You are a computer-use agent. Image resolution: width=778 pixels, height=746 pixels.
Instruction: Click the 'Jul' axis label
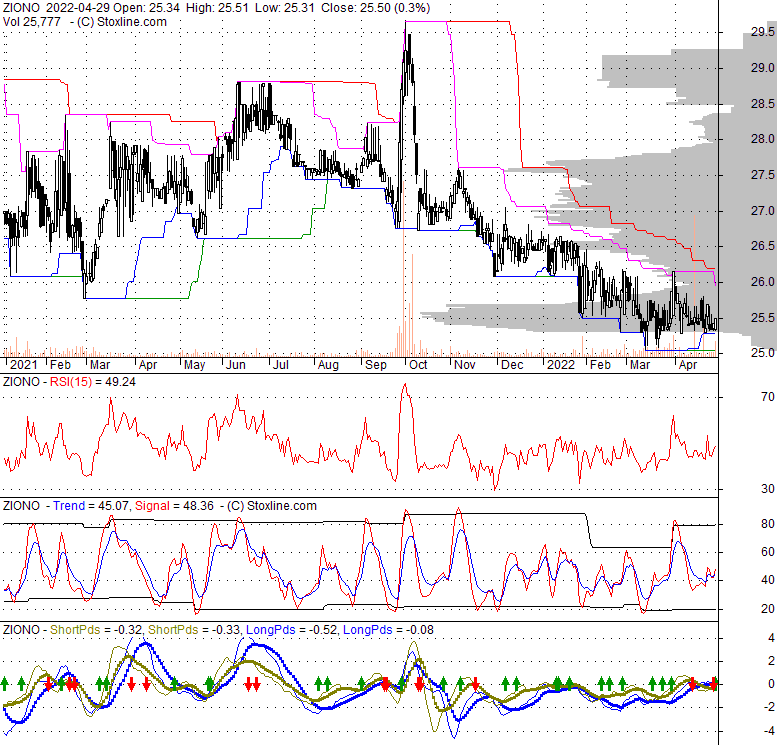click(281, 365)
